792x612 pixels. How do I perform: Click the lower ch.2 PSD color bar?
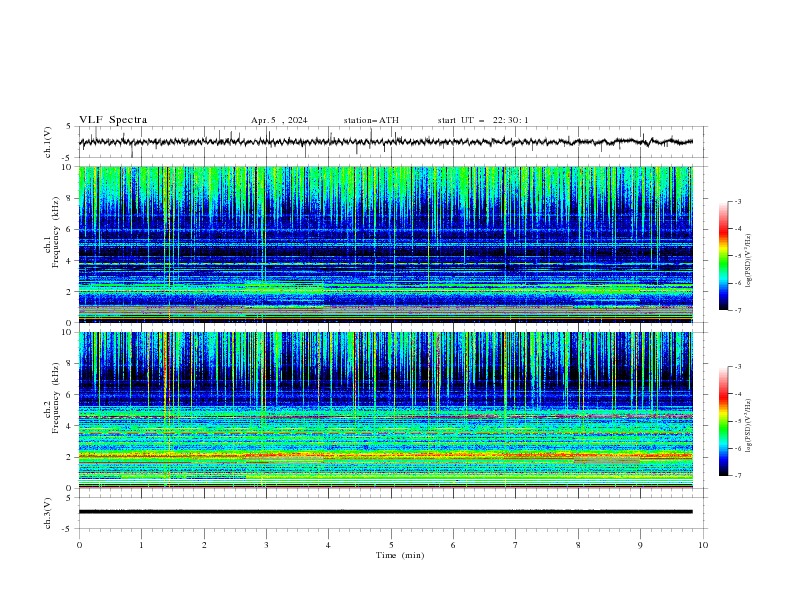pos(724,421)
